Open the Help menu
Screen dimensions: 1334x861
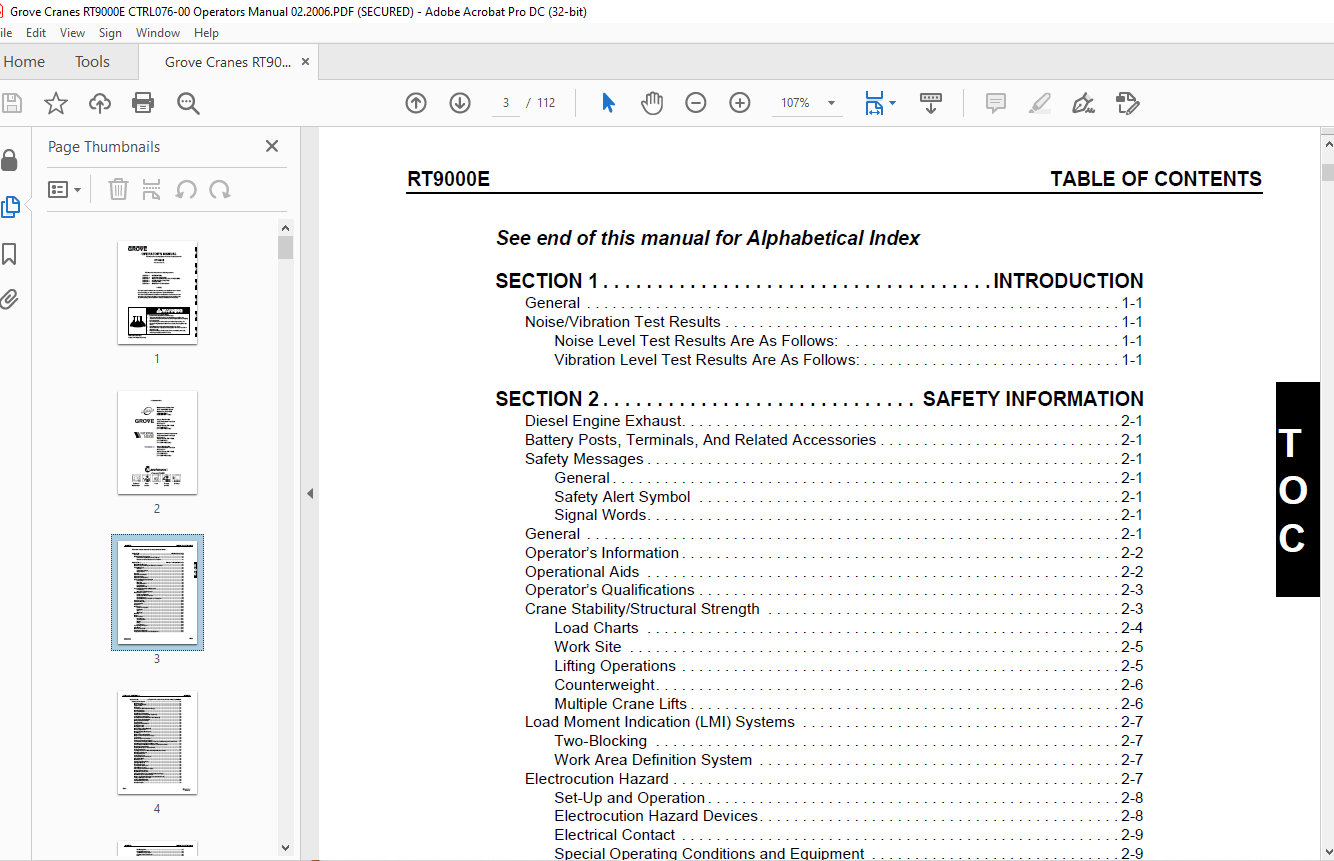tap(206, 33)
